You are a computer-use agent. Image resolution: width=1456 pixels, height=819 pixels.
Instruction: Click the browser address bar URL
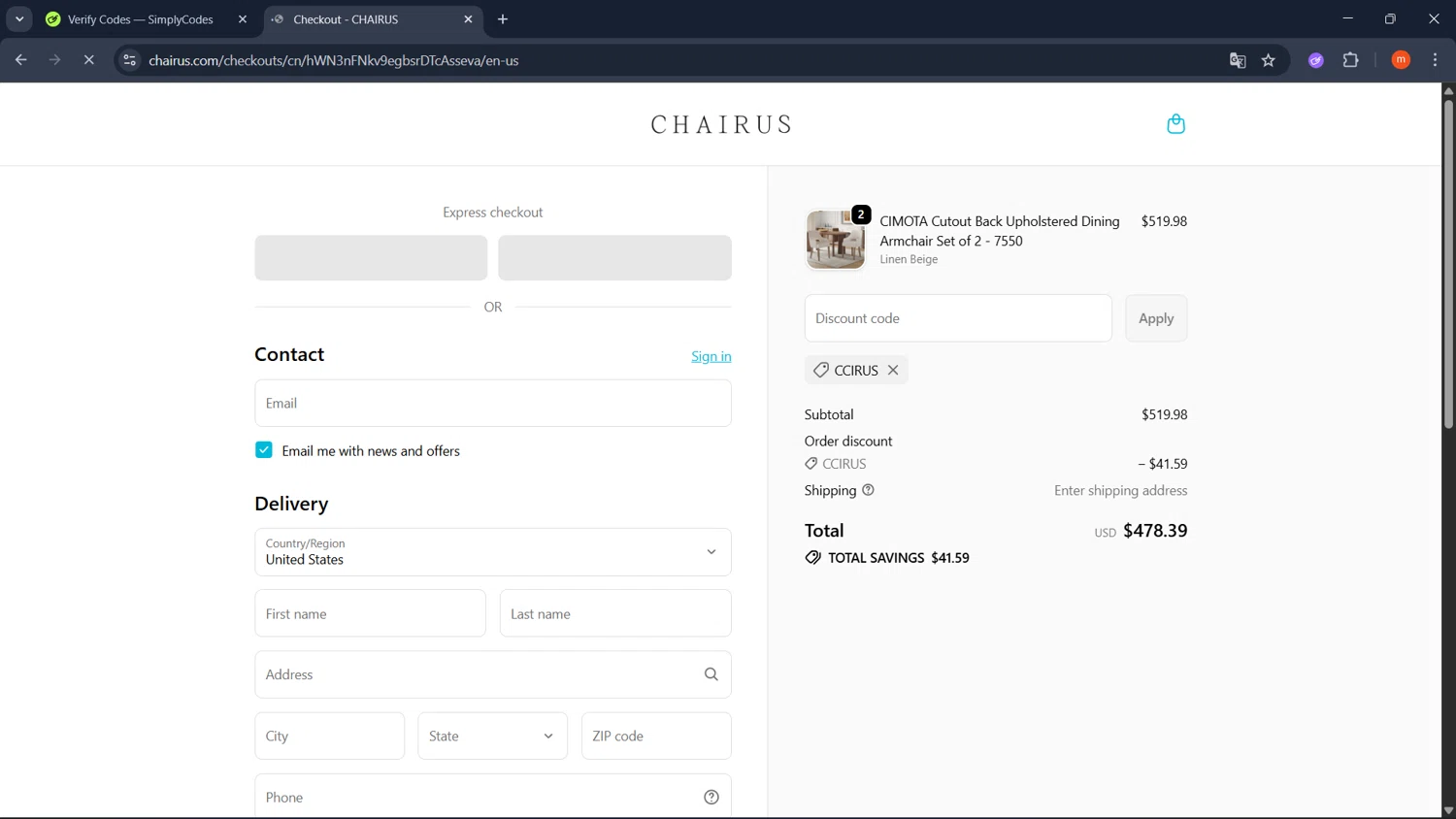(334, 60)
